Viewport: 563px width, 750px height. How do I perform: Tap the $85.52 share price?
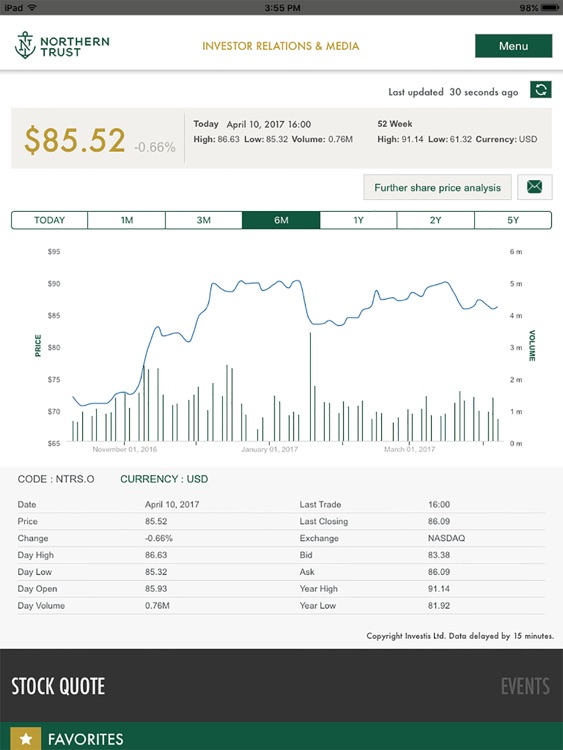(x=75, y=140)
